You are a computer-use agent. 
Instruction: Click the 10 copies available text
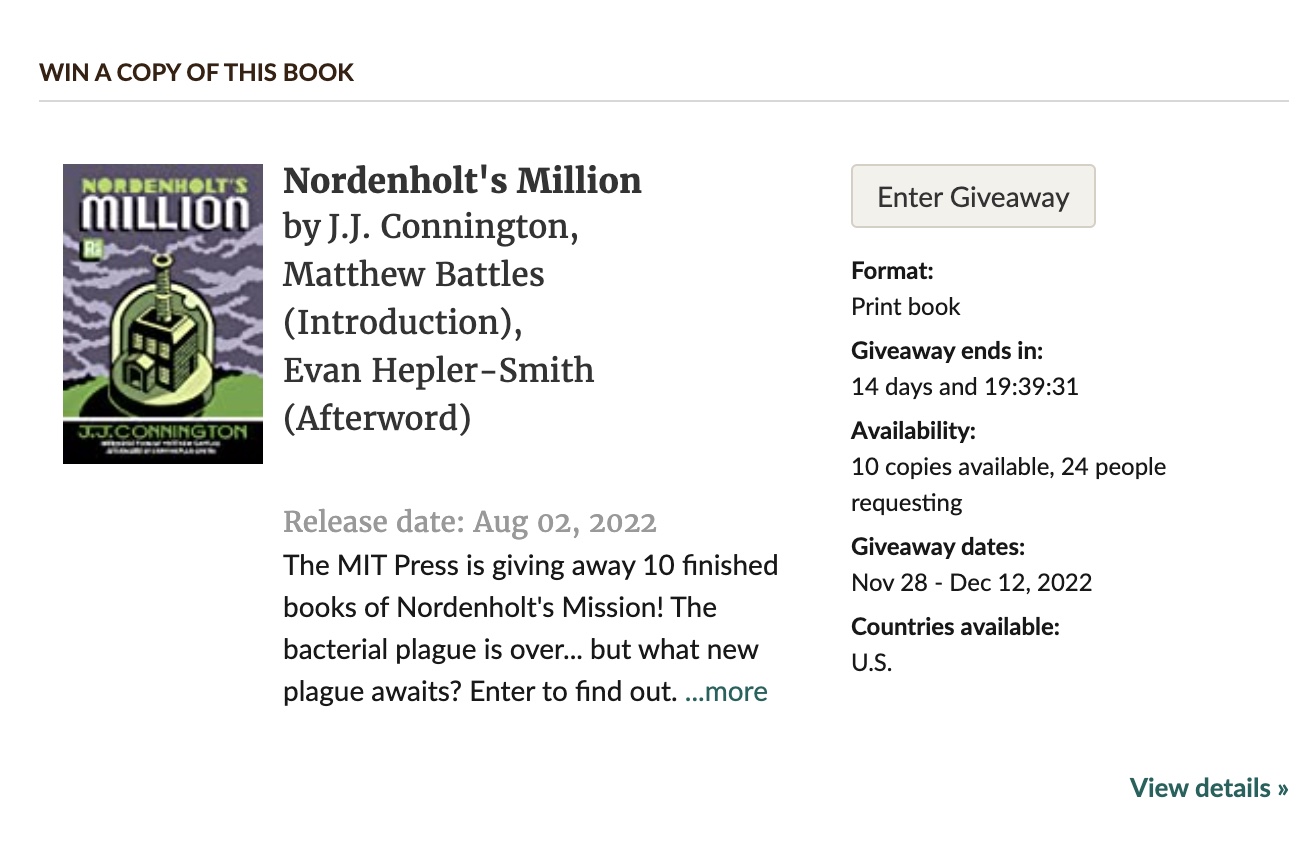pyautogui.click(x=1008, y=467)
